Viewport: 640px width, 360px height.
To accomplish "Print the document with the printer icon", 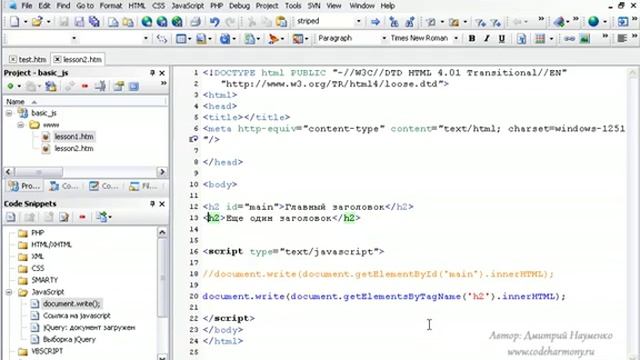I will pyautogui.click(x=196, y=22).
